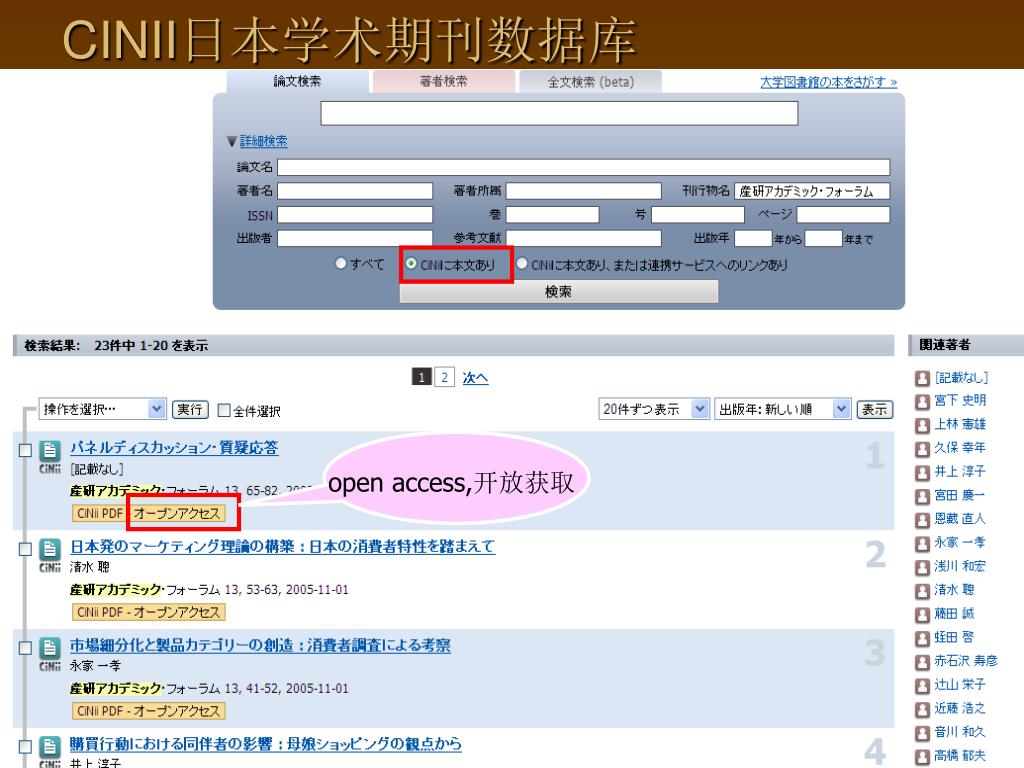Viewport: 1024px width, 768px height.
Task: Open the 論文検索 tab
Action: pos(298,82)
